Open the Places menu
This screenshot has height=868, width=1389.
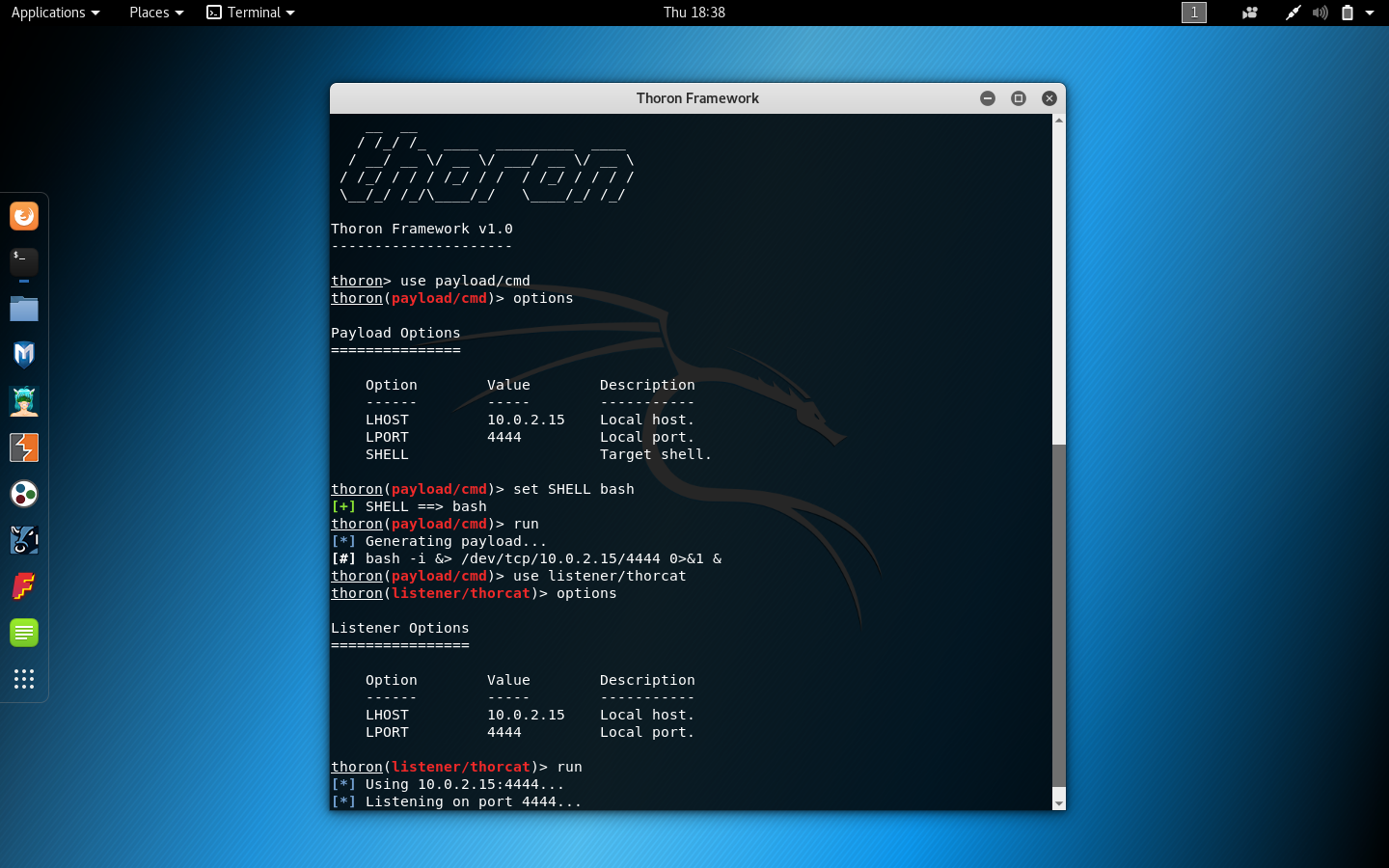click(x=156, y=13)
